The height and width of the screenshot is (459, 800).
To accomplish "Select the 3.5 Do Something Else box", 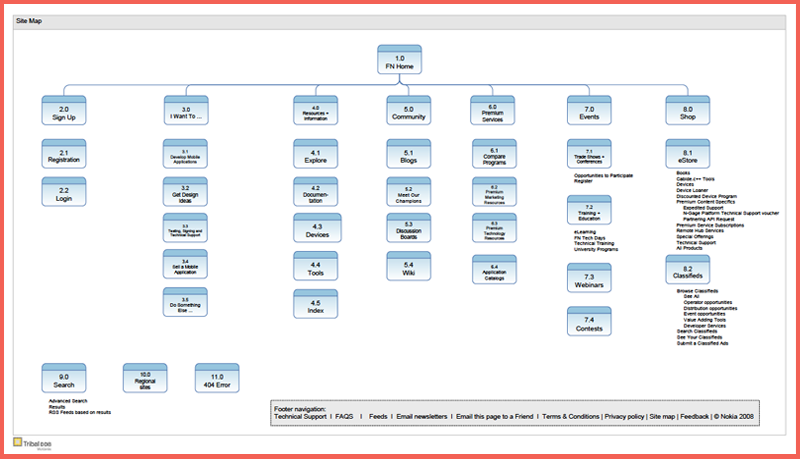I will tap(185, 302).
